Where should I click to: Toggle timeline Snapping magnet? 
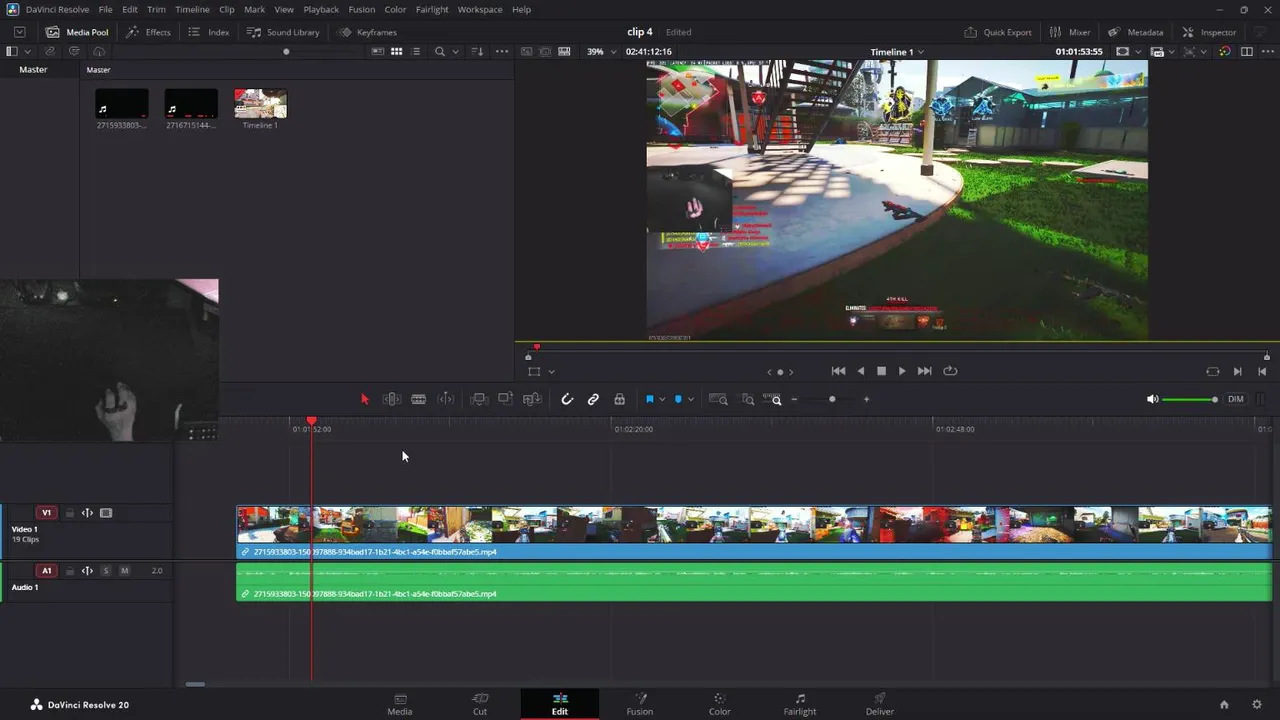[567, 399]
